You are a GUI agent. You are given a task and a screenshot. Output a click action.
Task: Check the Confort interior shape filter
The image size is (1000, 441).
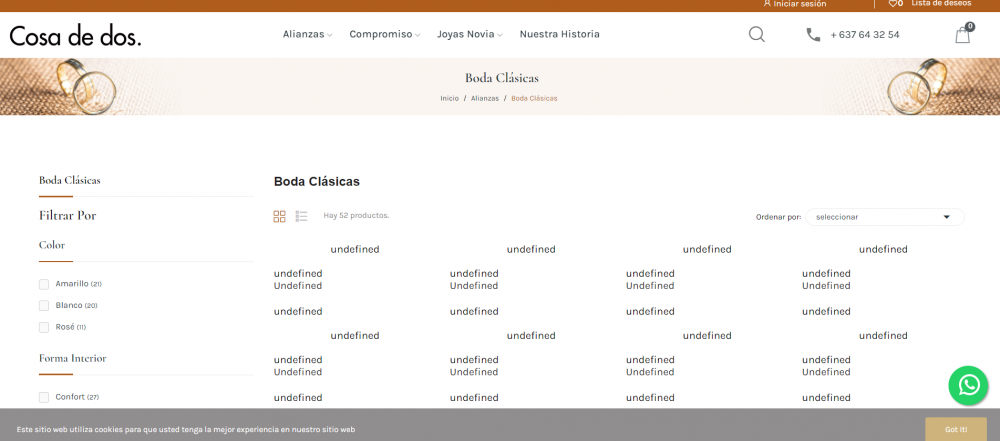44,398
